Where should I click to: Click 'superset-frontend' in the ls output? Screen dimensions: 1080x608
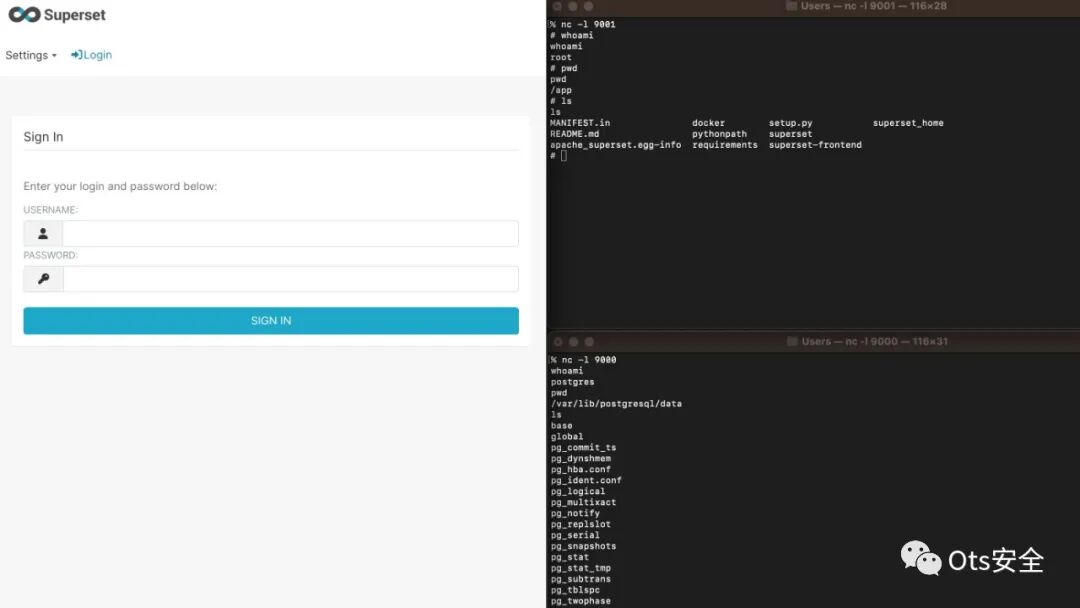coord(815,145)
